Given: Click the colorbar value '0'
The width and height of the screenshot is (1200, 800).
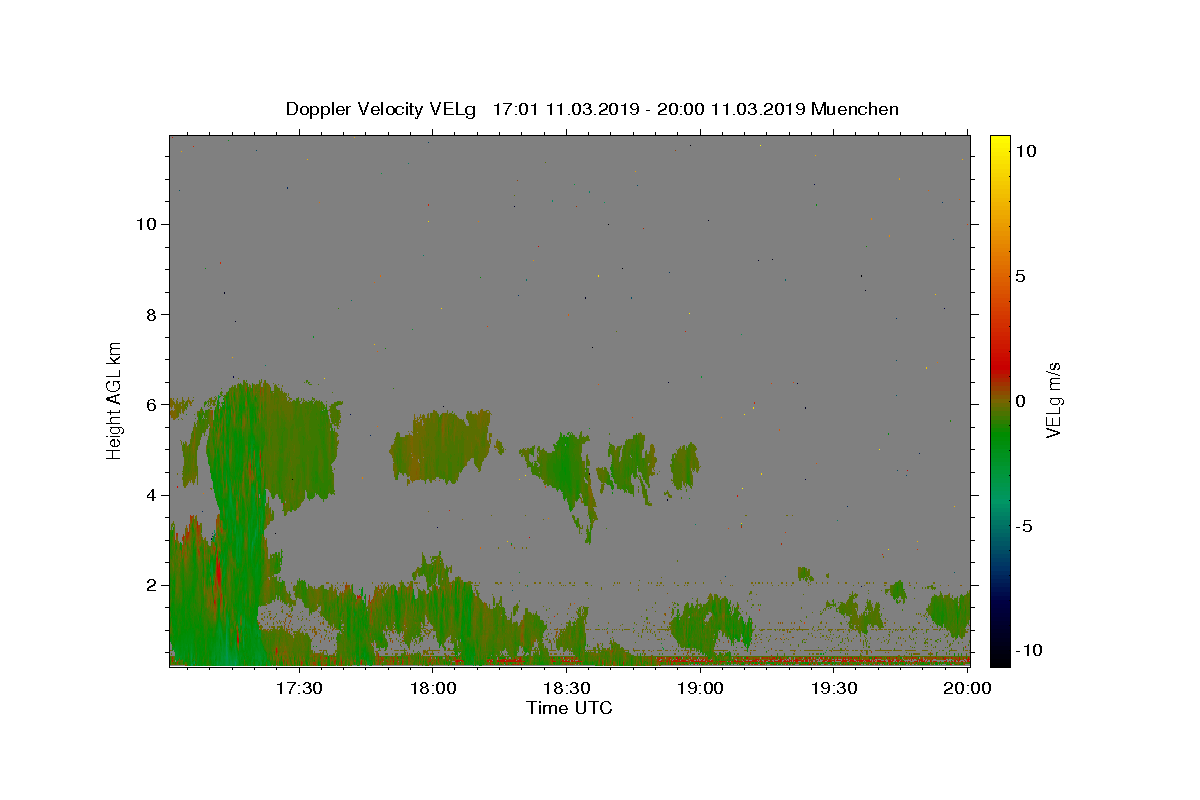Looking at the screenshot, I should (1020, 401).
